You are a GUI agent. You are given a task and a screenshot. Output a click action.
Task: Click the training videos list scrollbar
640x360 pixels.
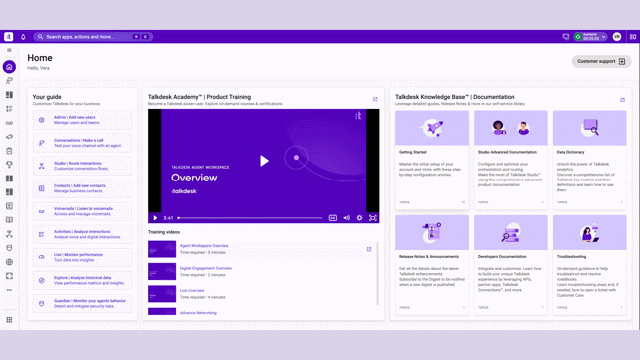[377, 273]
